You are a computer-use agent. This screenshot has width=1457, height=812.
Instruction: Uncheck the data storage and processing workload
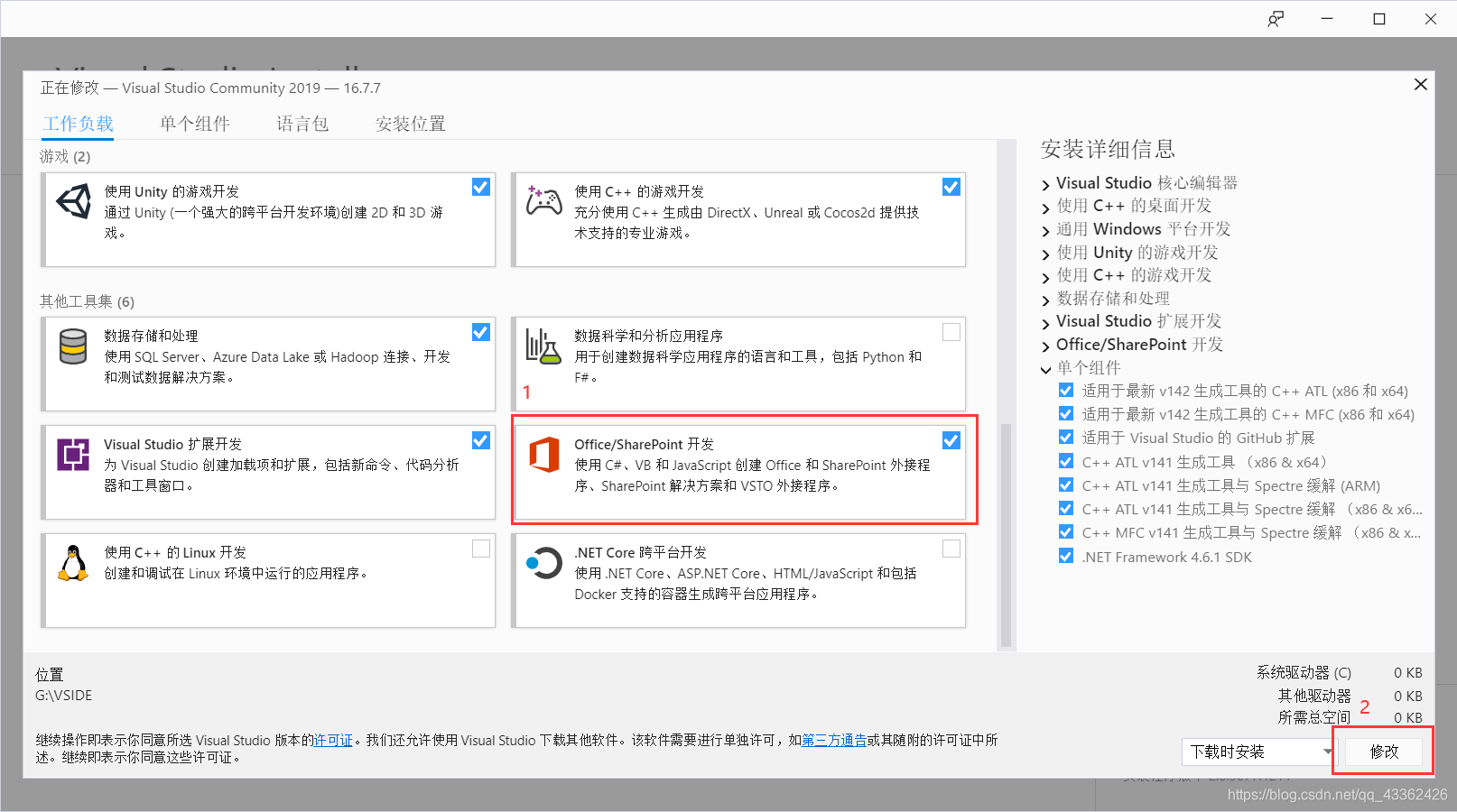[481, 332]
